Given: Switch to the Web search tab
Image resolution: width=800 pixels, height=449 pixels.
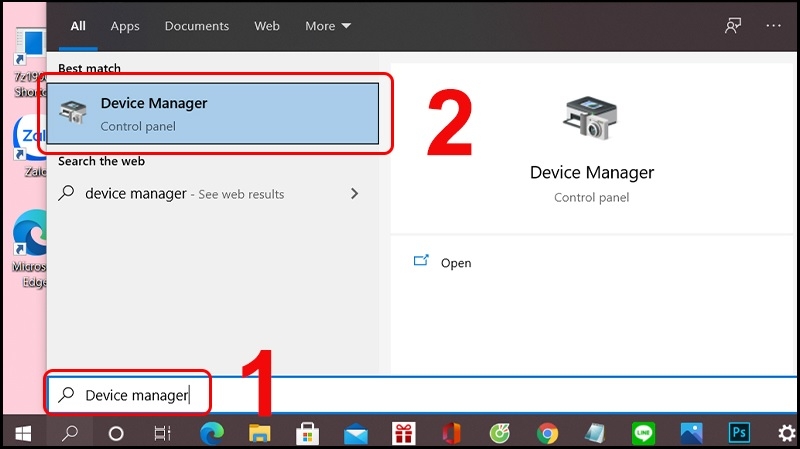Looking at the screenshot, I should pyautogui.click(x=267, y=26).
